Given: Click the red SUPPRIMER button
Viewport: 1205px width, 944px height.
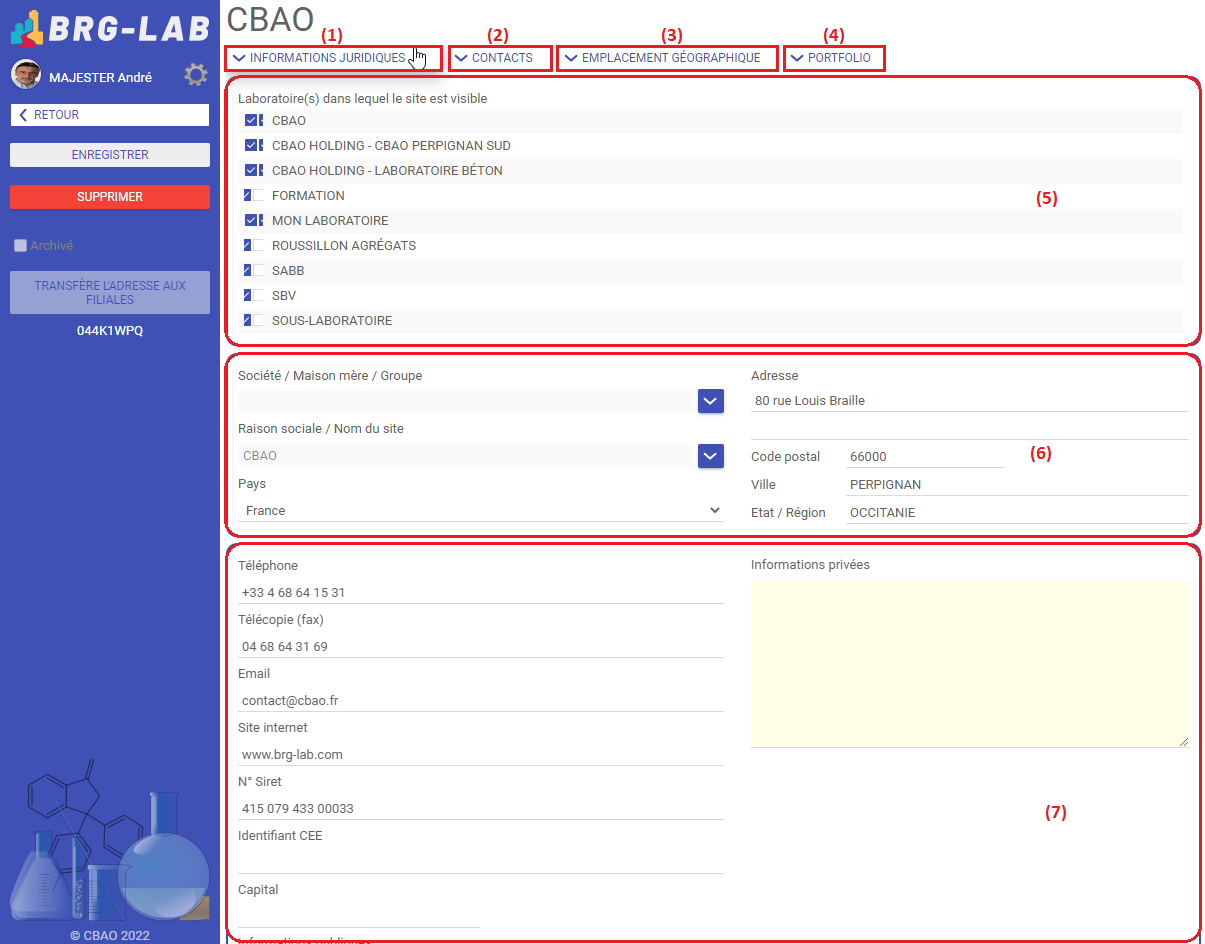Looking at the screenshot, I should (x=110, y=197).
